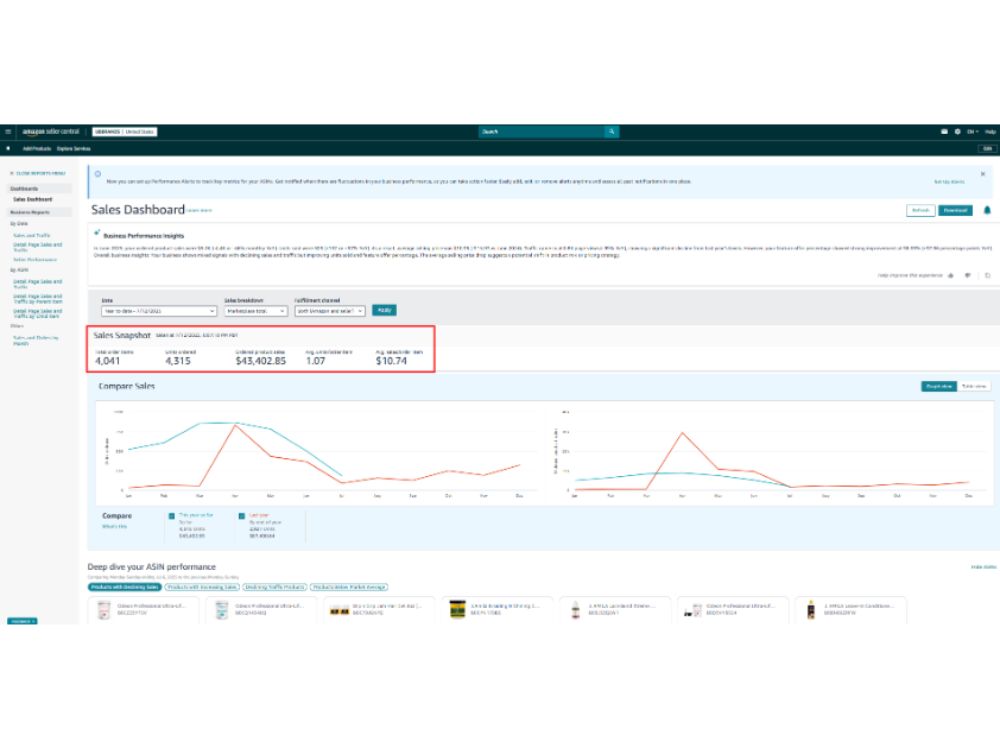This screenshot has height=750, width=1000.
Task: Click the Amazon Seller Central logo
Action: pos(50,132)
